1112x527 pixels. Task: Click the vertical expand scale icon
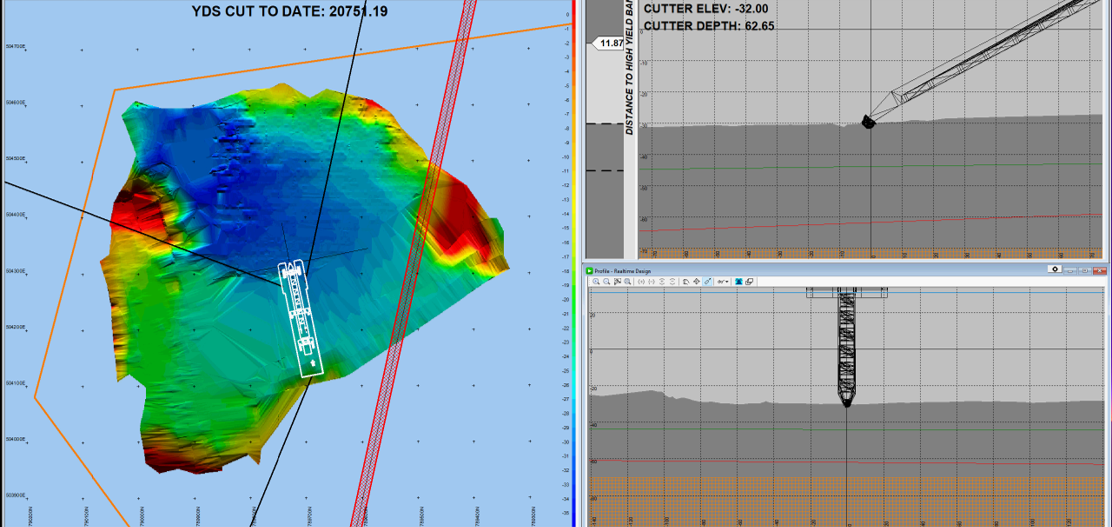[662, 281]
